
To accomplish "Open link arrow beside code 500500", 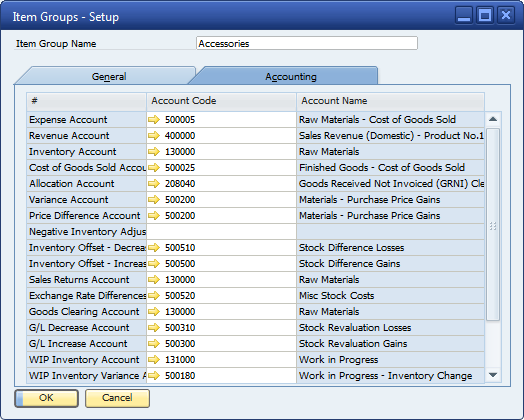I will click(x=154, y=264).
